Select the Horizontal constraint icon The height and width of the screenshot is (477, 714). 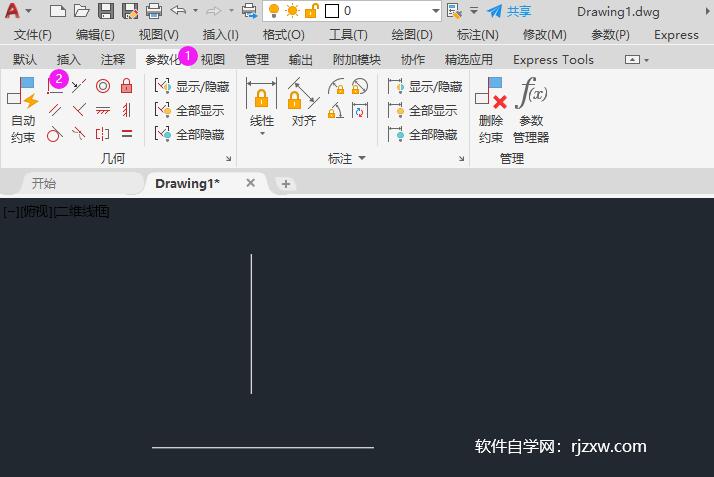pyautogui.click(x=103, y=110)
